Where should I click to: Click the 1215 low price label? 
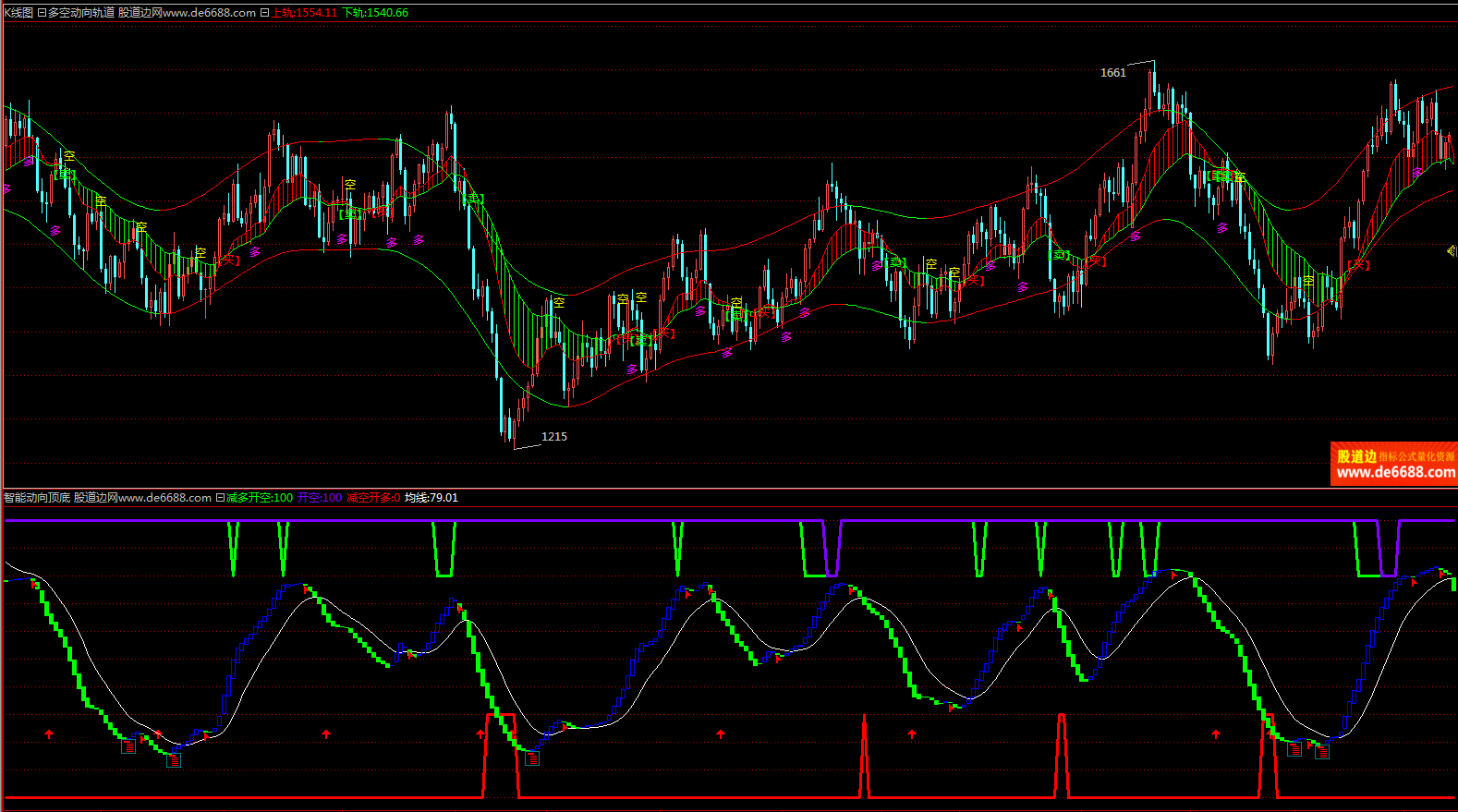(554, 437)
